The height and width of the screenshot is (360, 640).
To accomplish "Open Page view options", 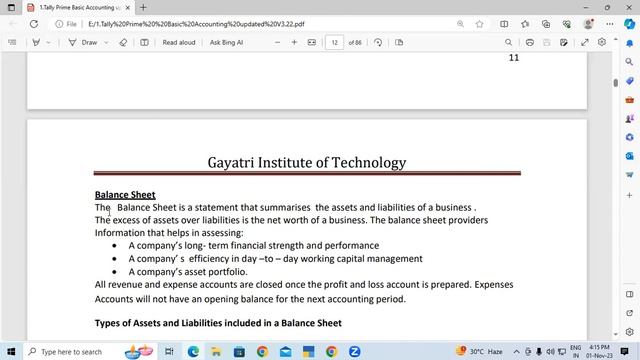I will (399, 42).
